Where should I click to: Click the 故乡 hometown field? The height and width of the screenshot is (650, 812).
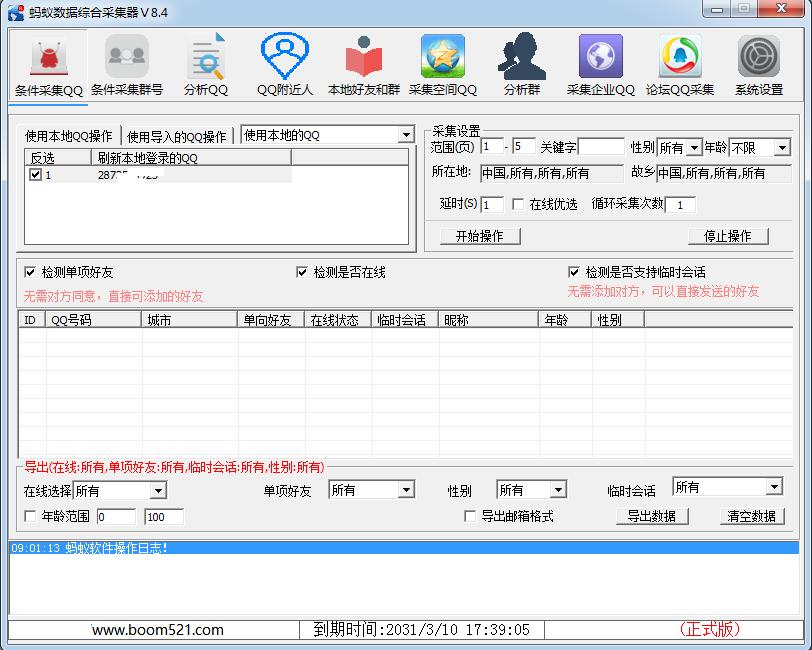[724, 173]
